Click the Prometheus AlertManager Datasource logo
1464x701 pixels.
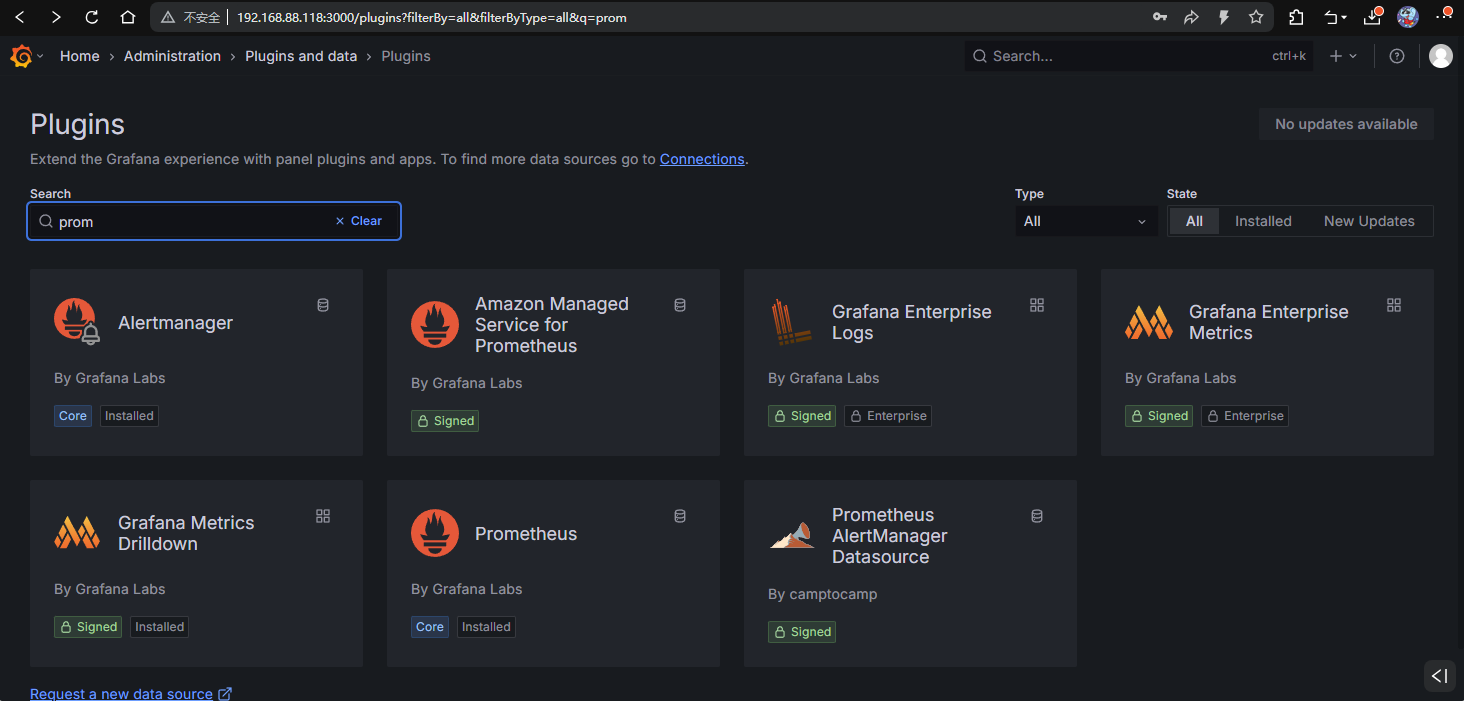click(x=792, y=536)
